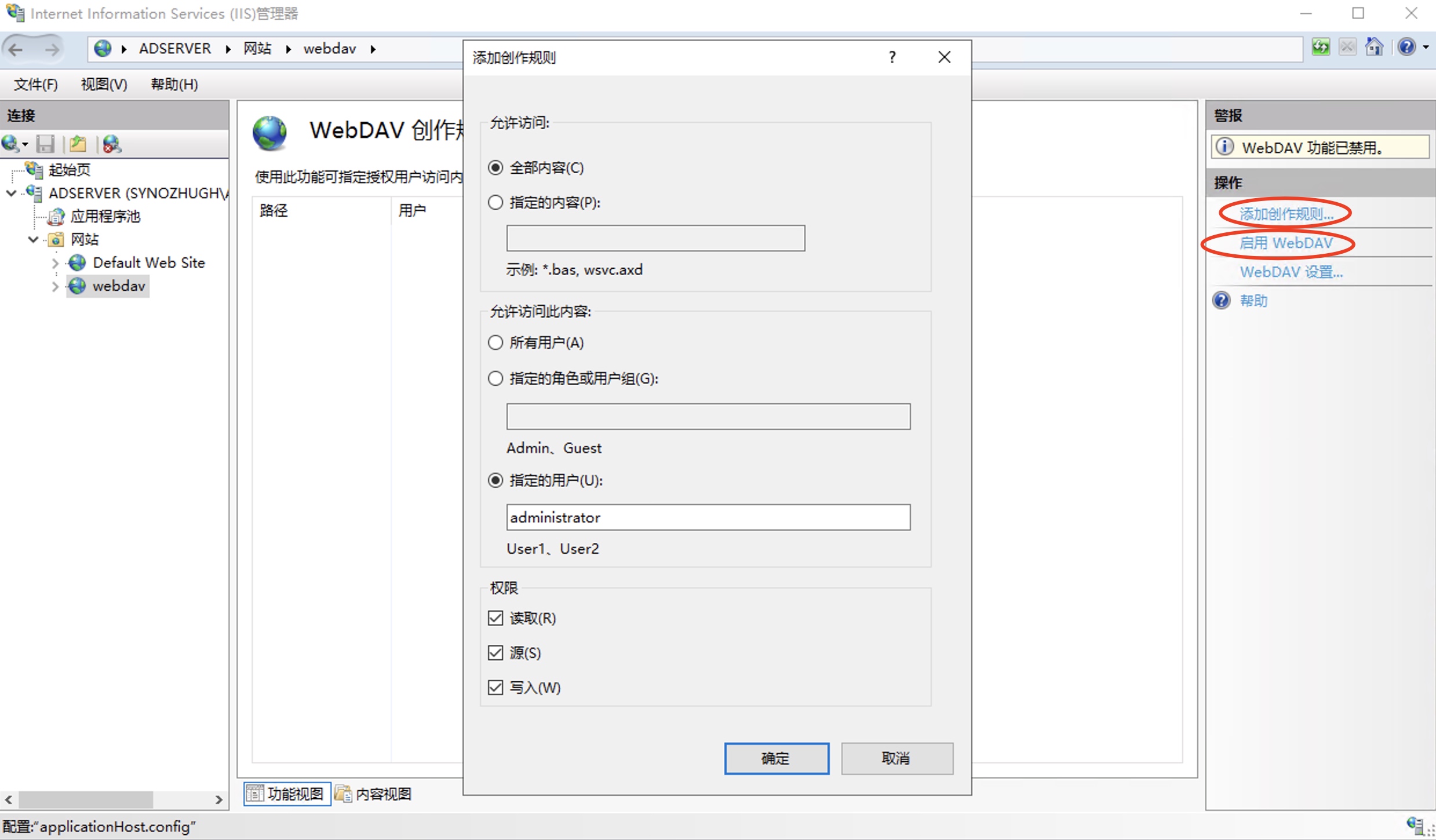
Task: Open dropdown arrow next to connection globe
Action: [25, 144]
